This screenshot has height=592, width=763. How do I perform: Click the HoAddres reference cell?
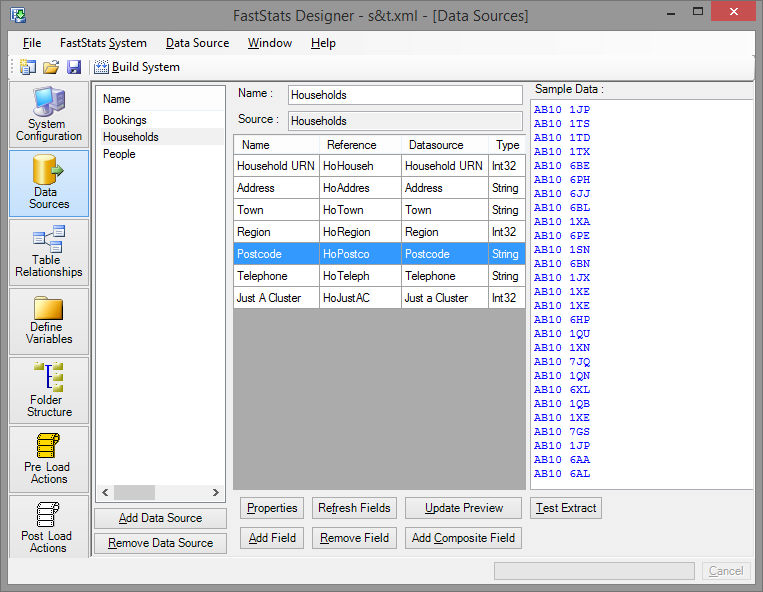(x=361, y=188)
